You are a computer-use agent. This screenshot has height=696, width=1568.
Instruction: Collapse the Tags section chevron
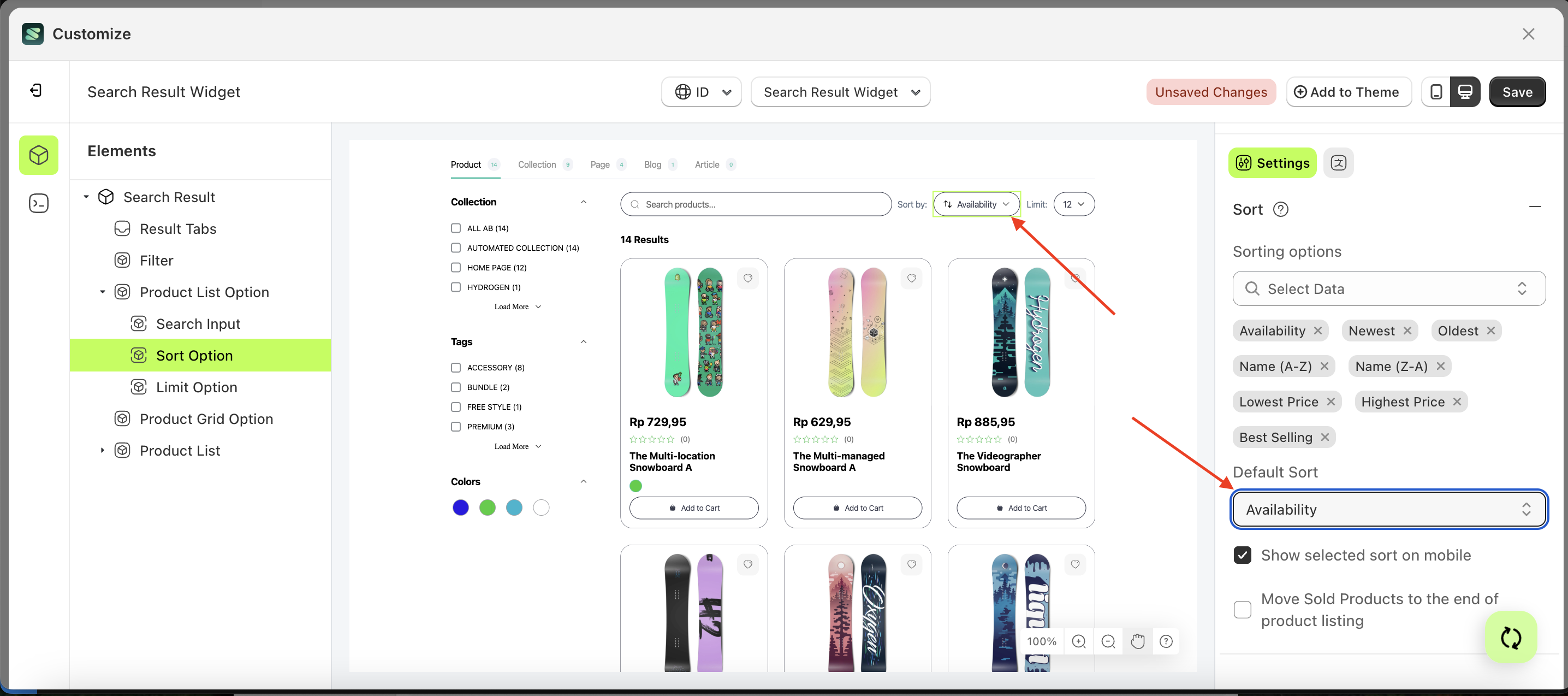coord(583,341)
